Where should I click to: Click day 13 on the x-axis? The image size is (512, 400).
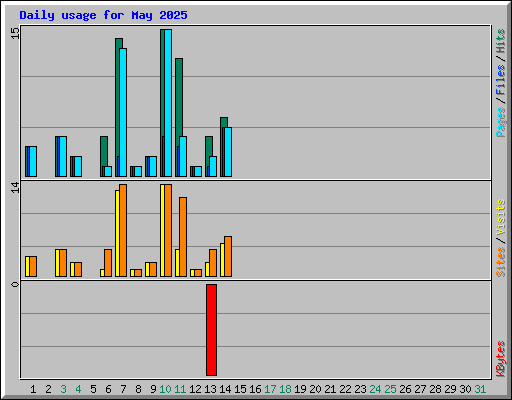210,389
